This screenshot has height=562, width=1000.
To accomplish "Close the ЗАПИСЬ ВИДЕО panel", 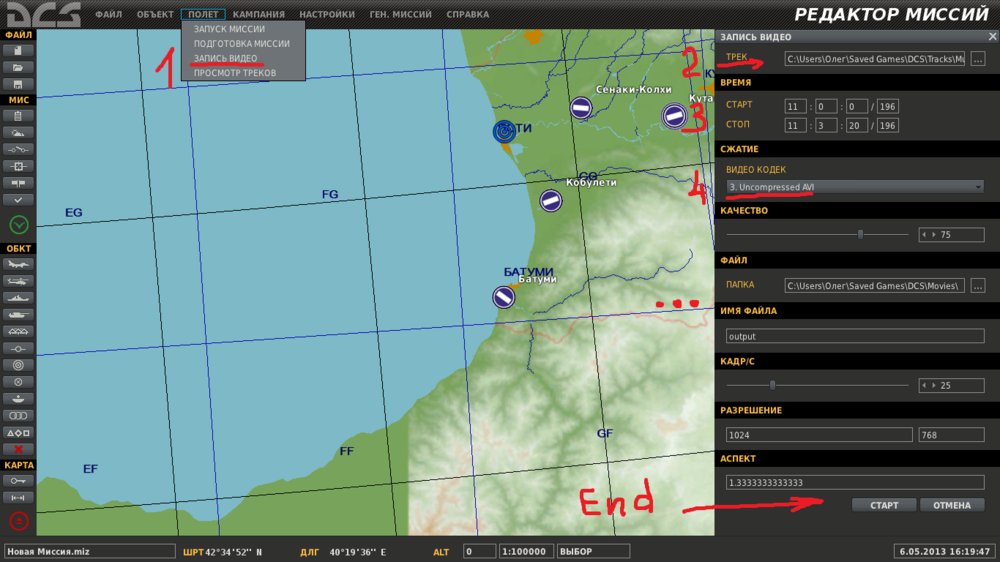I will [x=992, y=37].
